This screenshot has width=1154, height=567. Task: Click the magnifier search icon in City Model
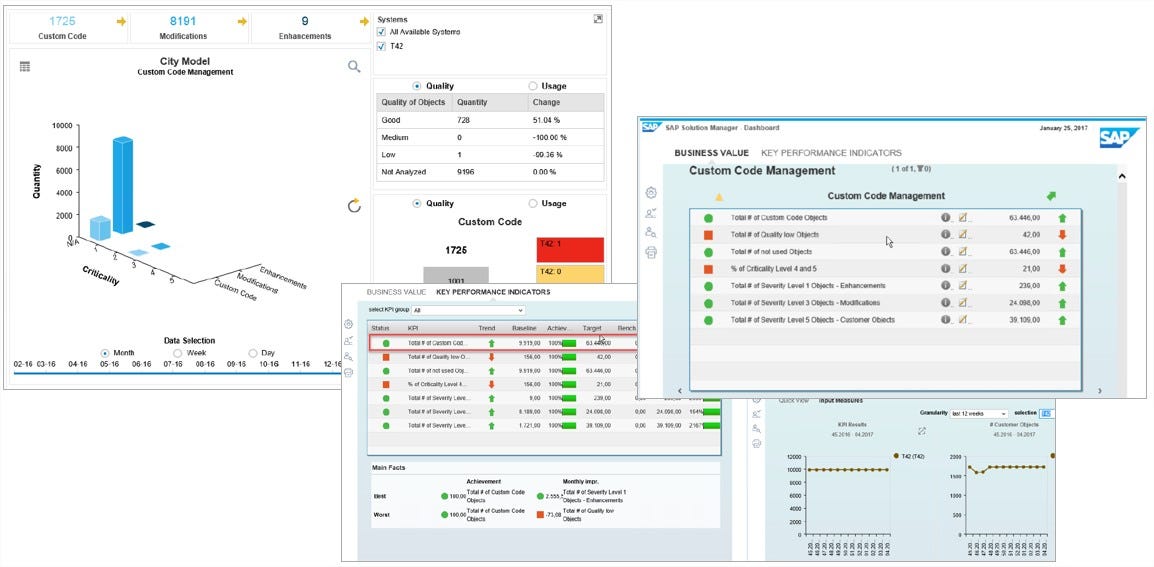coord(354,66)
